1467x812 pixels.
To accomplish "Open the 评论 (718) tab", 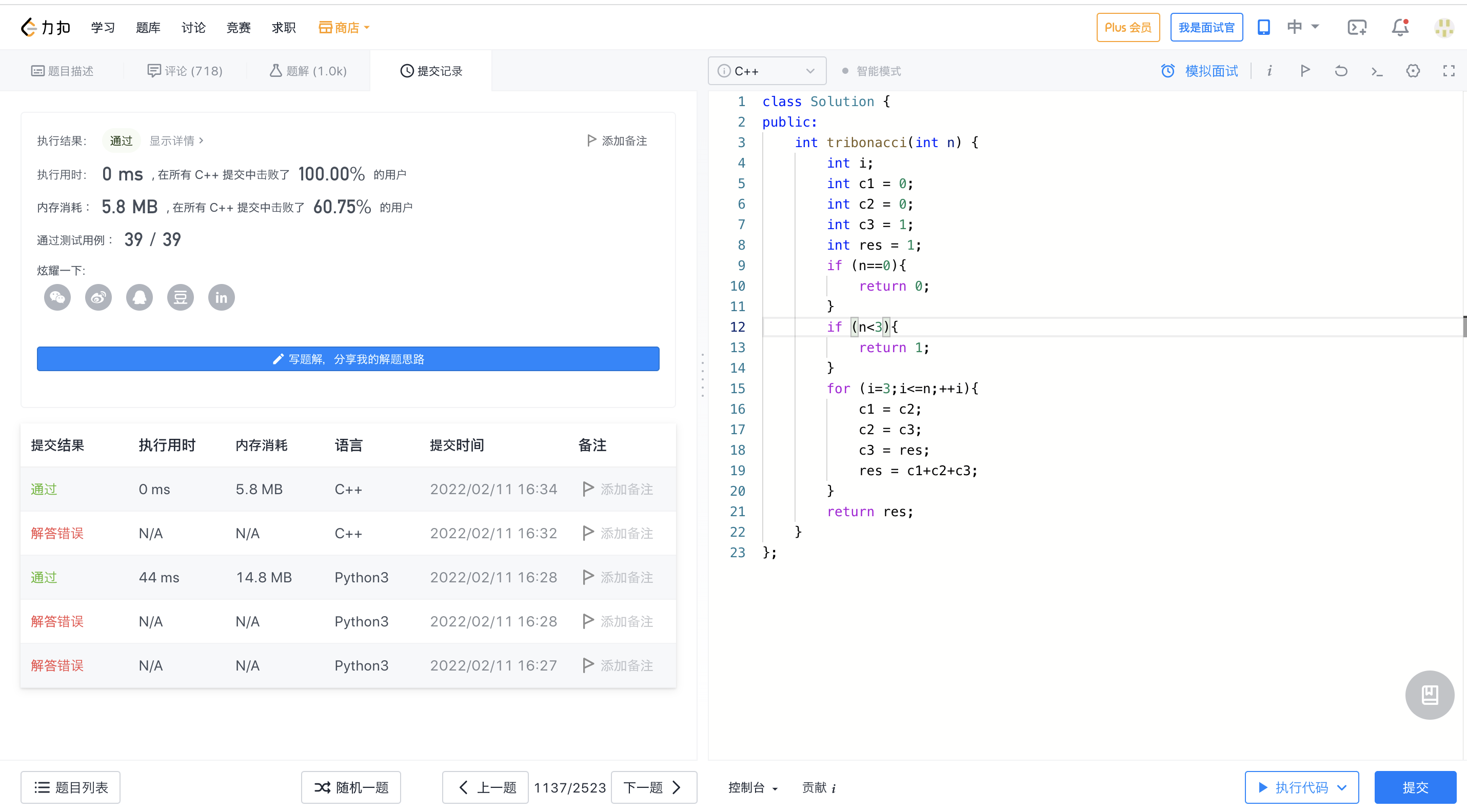I will 185,71.
